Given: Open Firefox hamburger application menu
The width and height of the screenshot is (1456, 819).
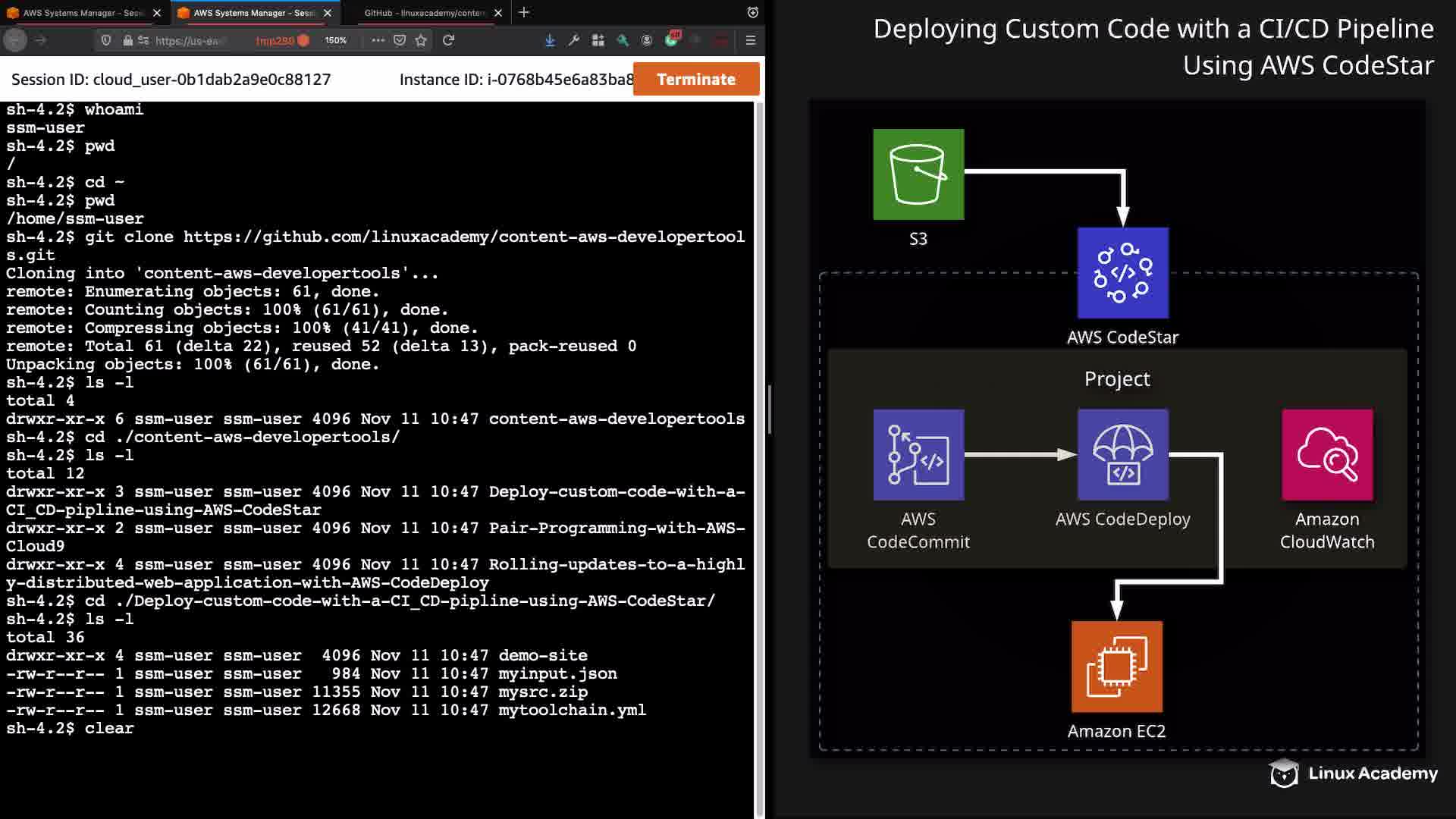Looking at the screenshot, I should 751,40.
